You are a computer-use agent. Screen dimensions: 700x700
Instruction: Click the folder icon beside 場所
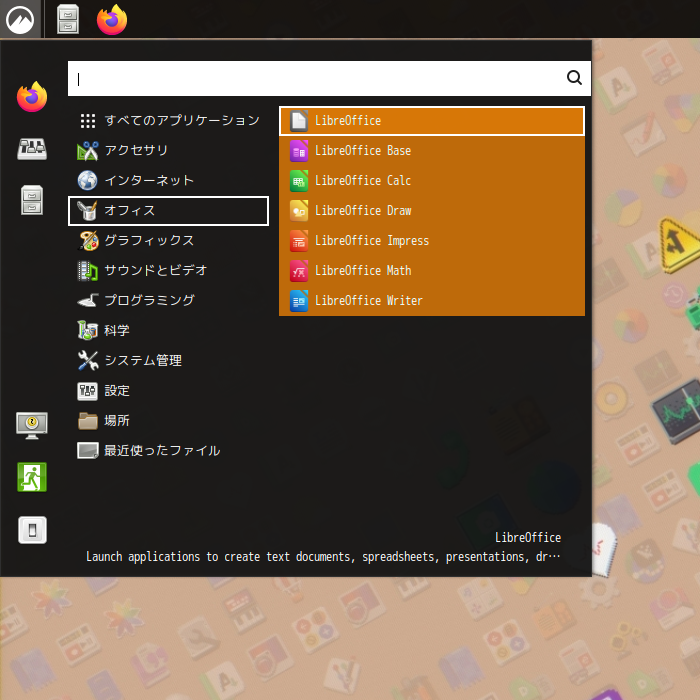tap(88, 421)
